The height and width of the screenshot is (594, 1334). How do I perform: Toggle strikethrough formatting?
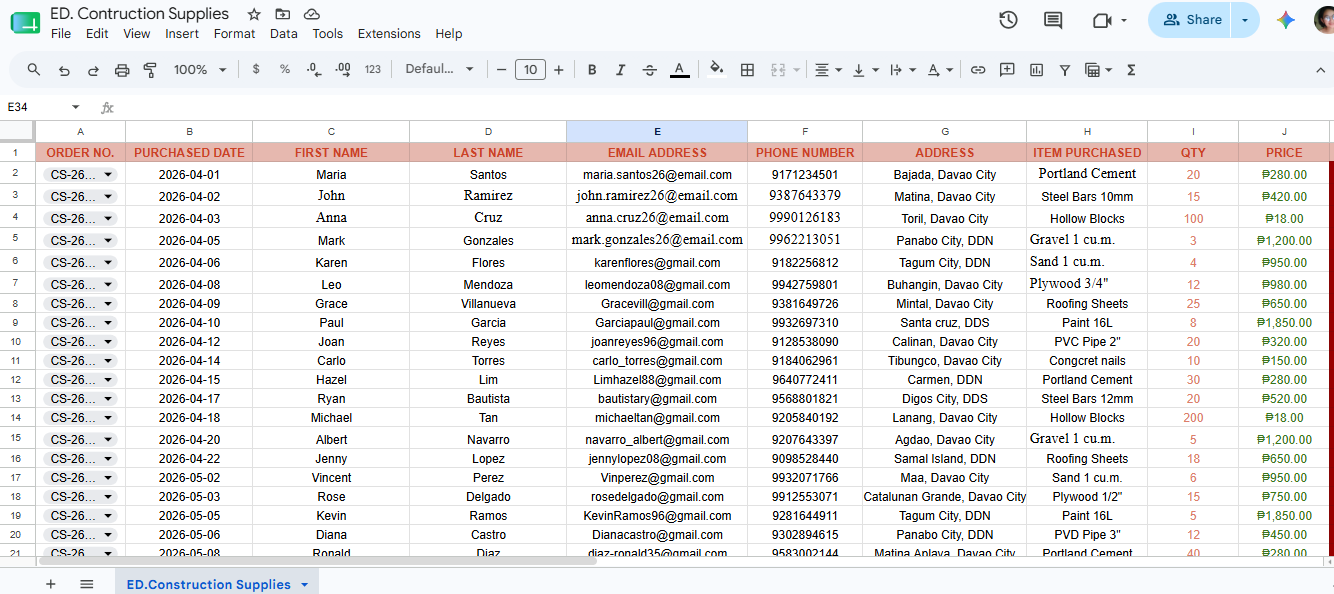coord(649,70)
